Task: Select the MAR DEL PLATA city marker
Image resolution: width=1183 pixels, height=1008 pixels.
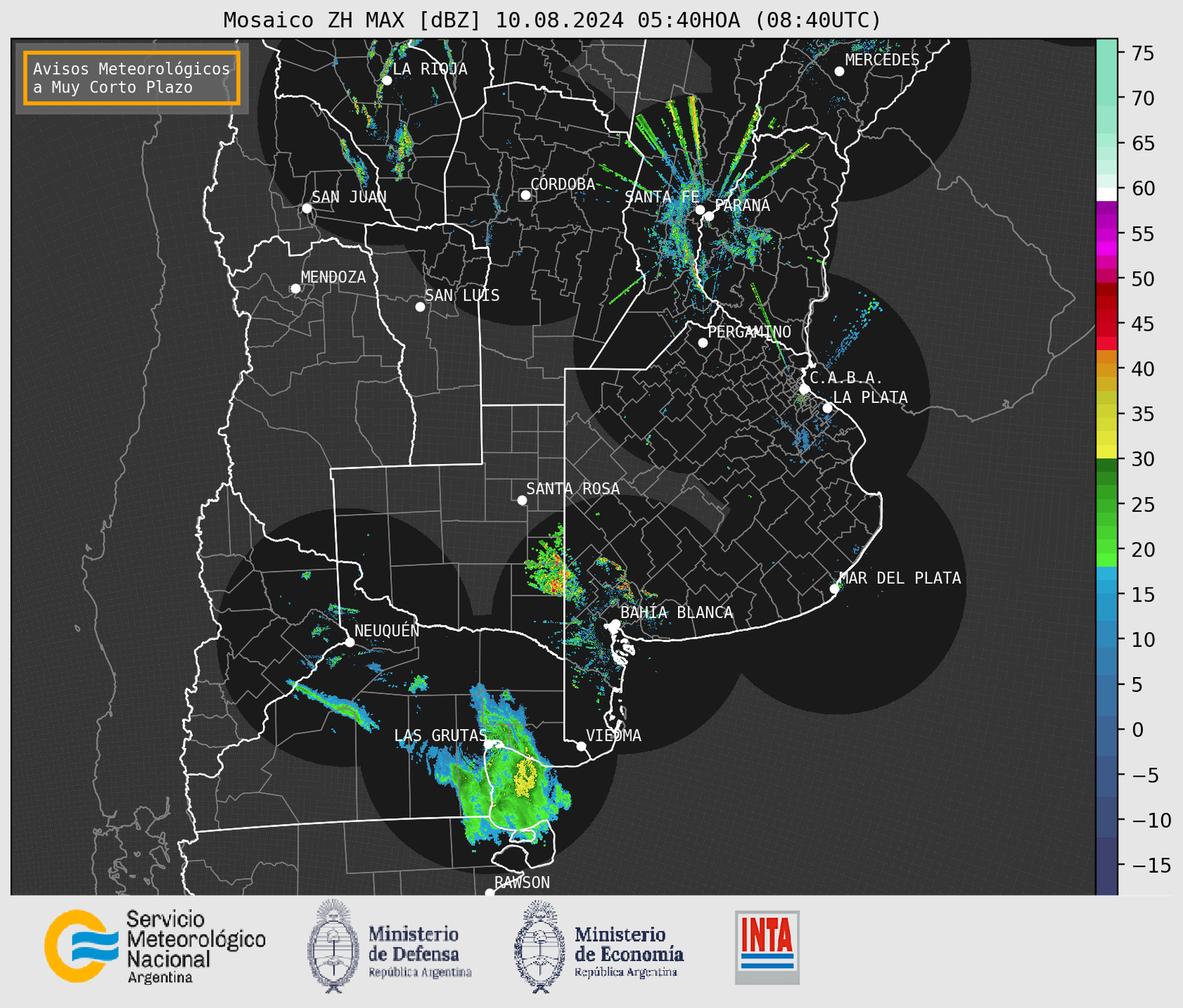Action: (834, 589)
